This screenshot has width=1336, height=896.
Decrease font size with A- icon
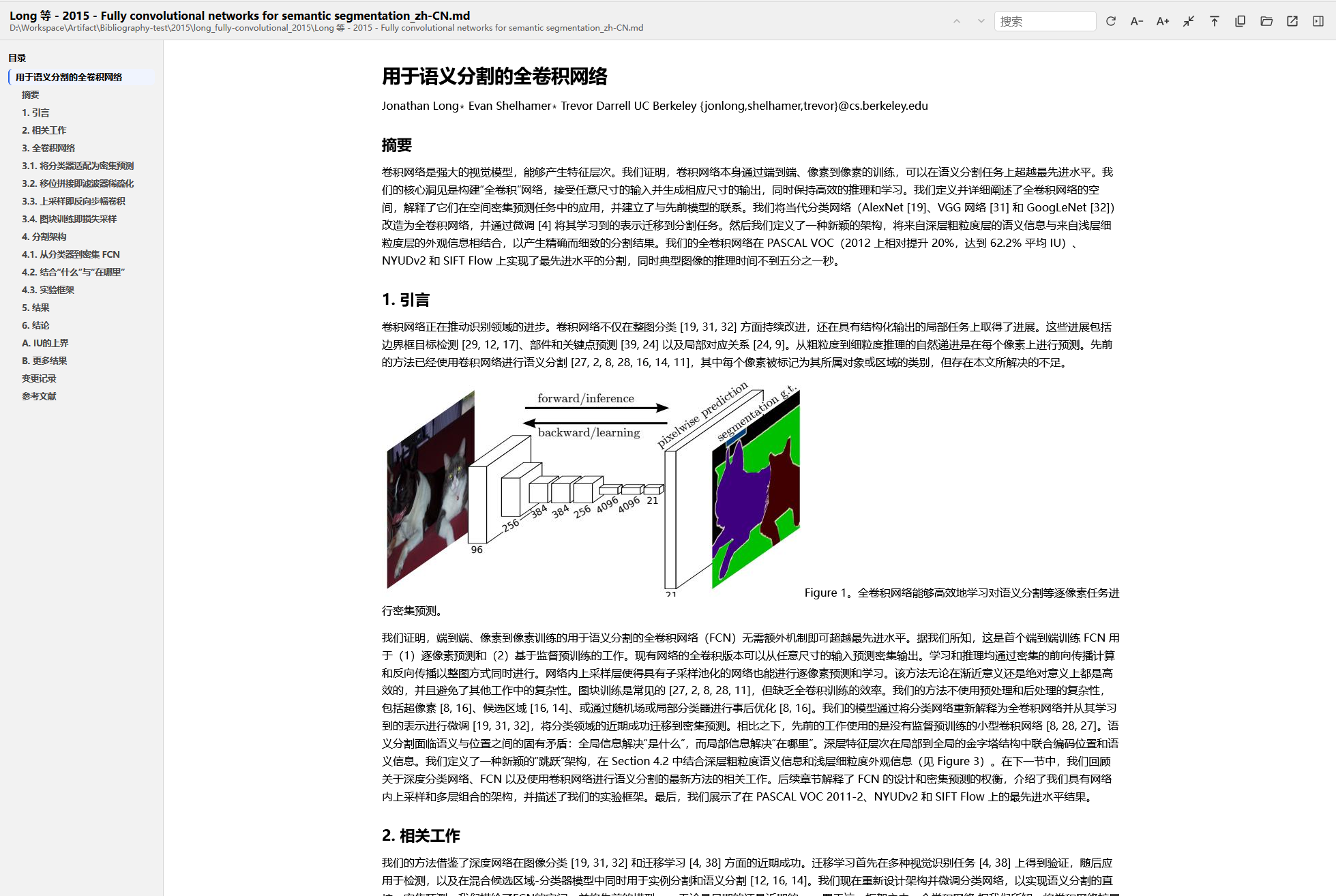pyautogui.click(x=1137, y=21)
